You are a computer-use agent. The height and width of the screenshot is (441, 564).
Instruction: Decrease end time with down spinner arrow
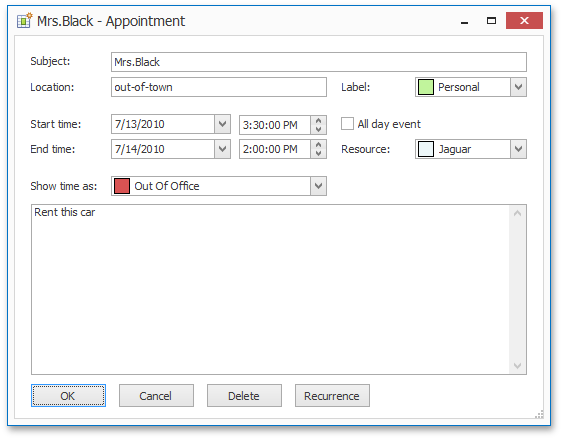pos(318,154)
